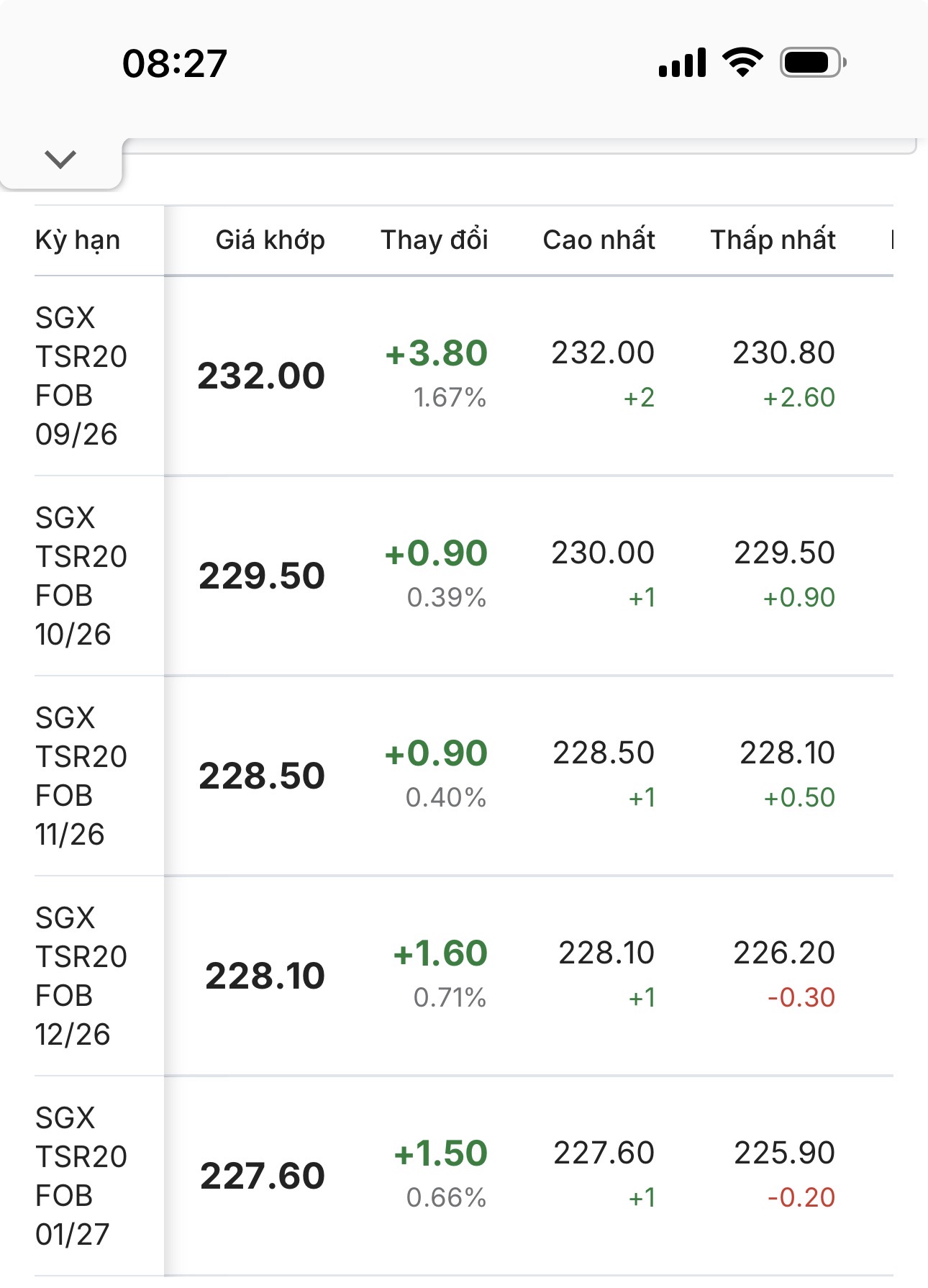Viewport: 928px width, 1288px height.
Task: Select lowest price 225.90
Action: [784, 1153]
